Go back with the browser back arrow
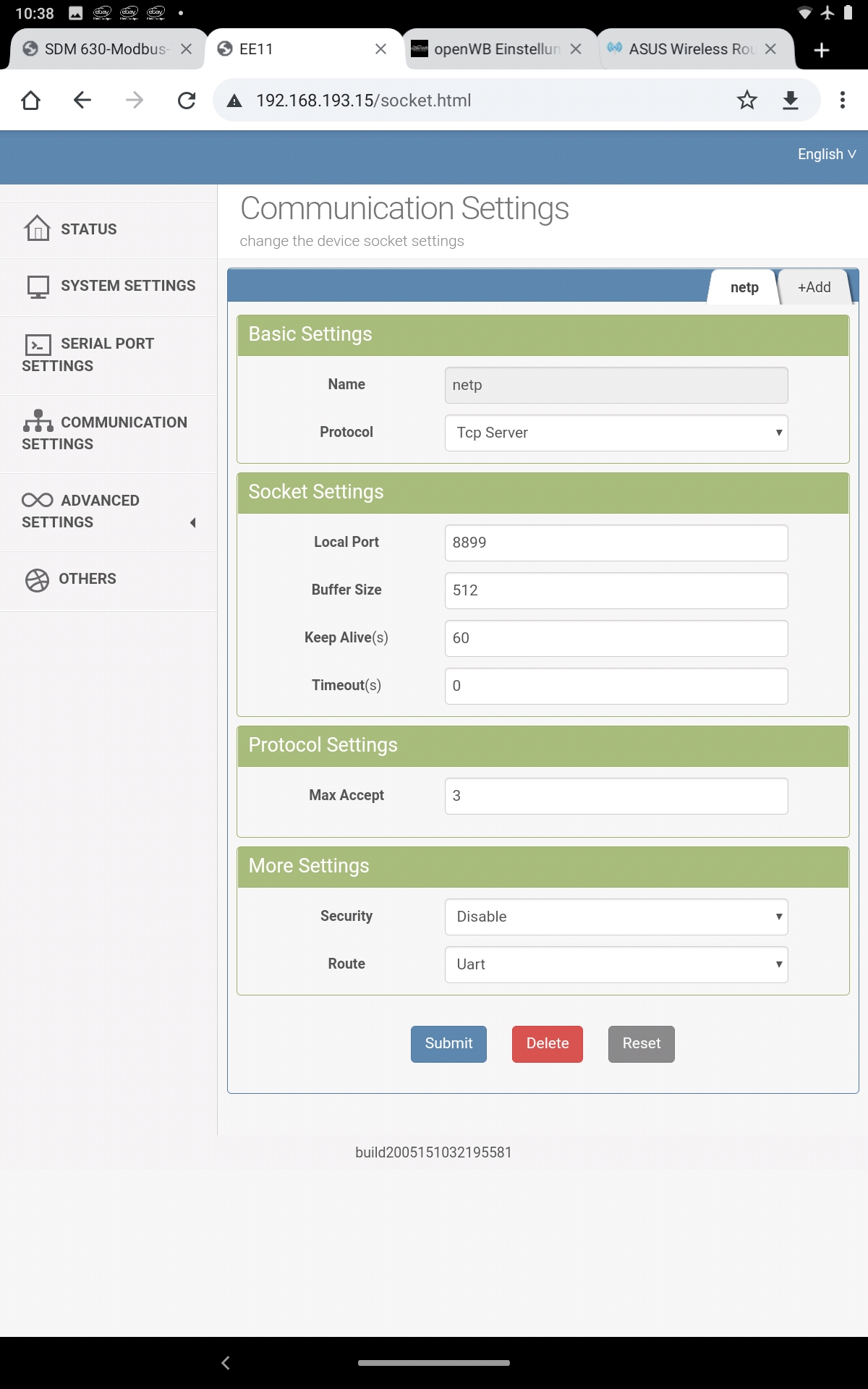The height and width of the screenshot is (1389, 868). (x=82, y=100)
